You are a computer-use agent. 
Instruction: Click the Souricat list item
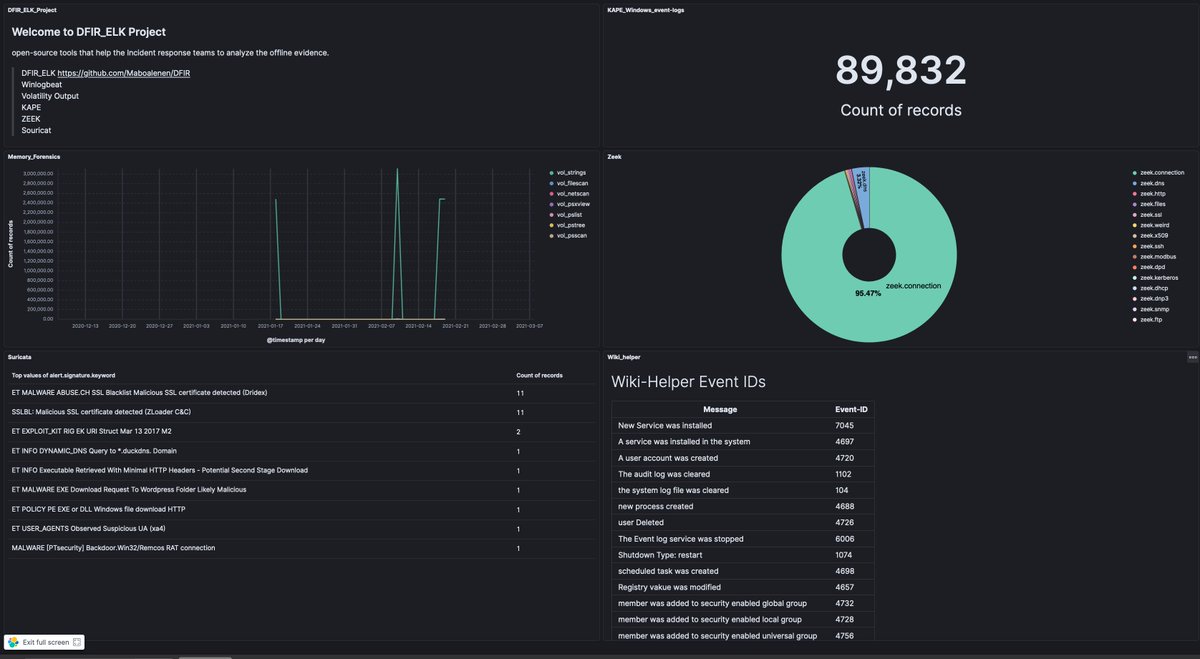(x=36, y=130)
